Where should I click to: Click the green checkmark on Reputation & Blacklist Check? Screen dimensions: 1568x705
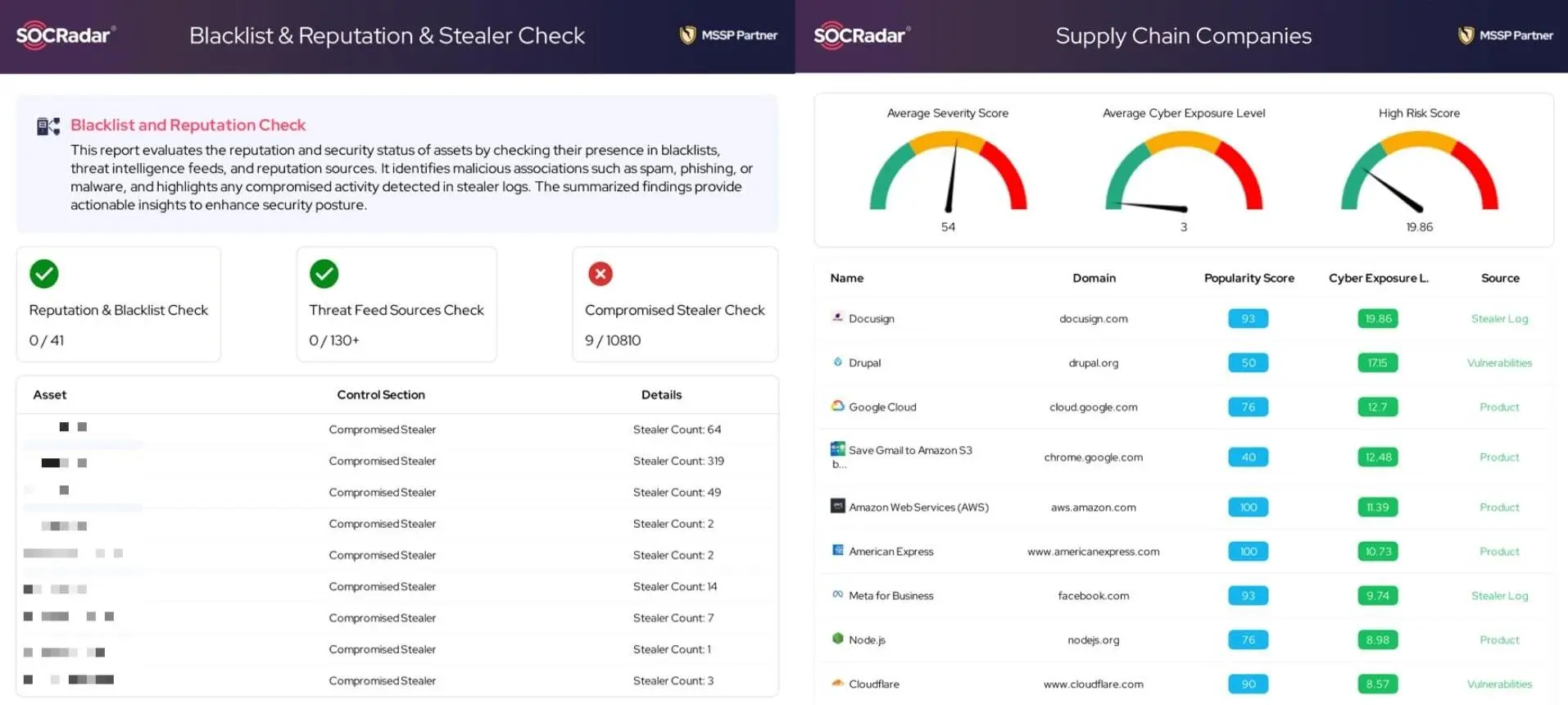(x=44, y=274)
